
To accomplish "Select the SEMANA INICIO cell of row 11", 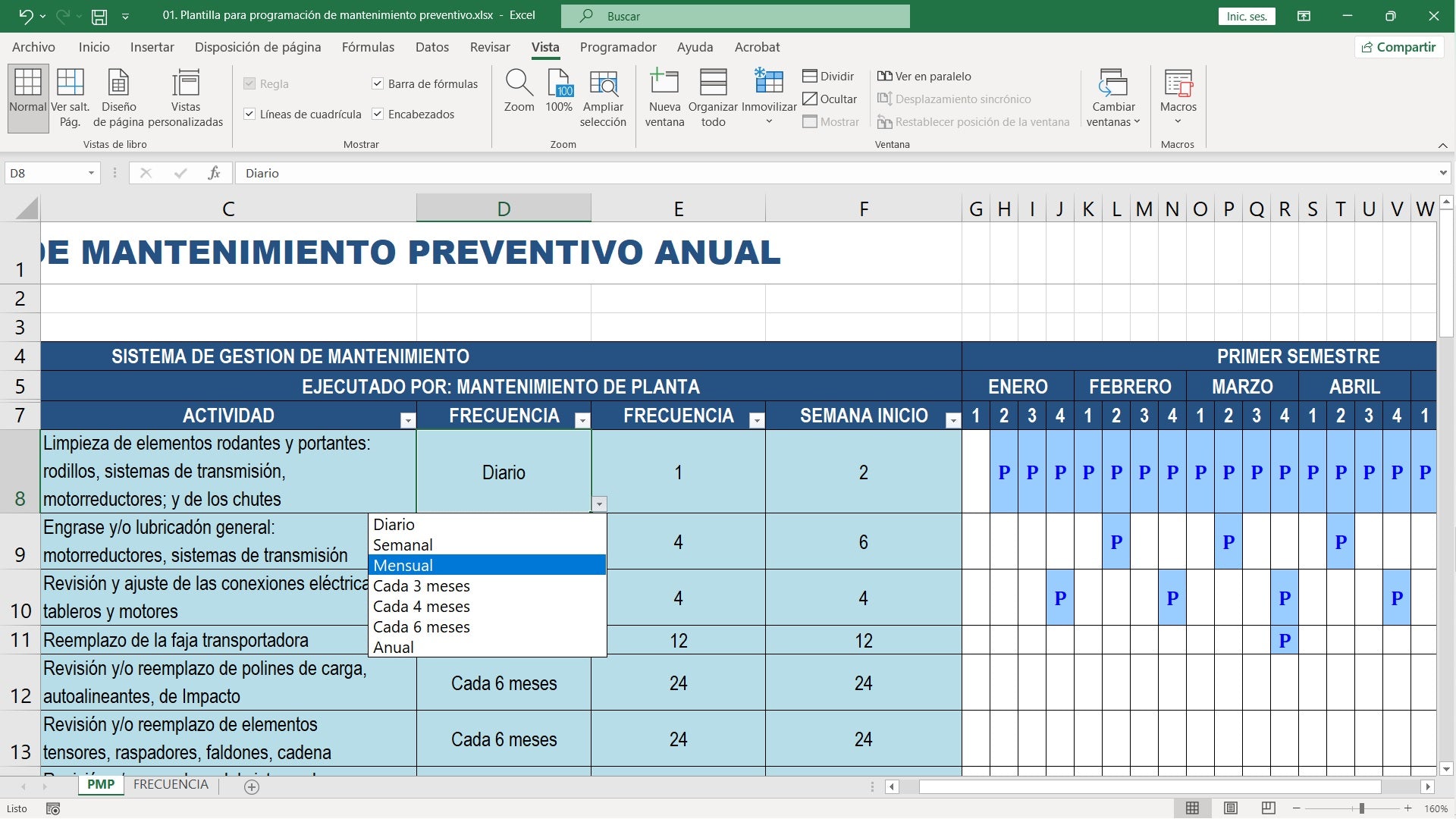I will 863,640.
